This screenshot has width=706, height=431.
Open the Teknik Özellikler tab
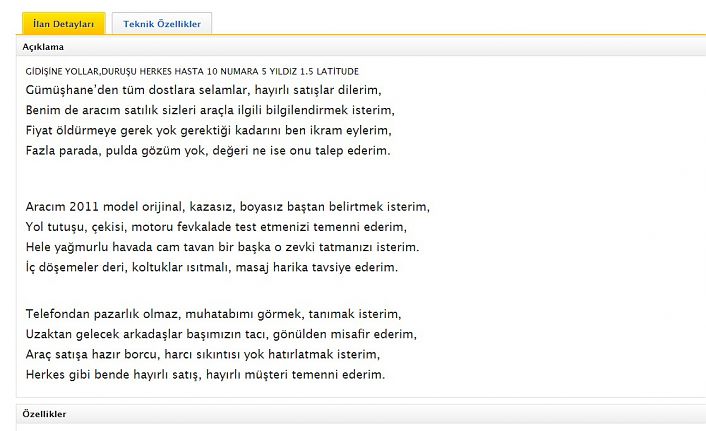(x=162, y=23)
